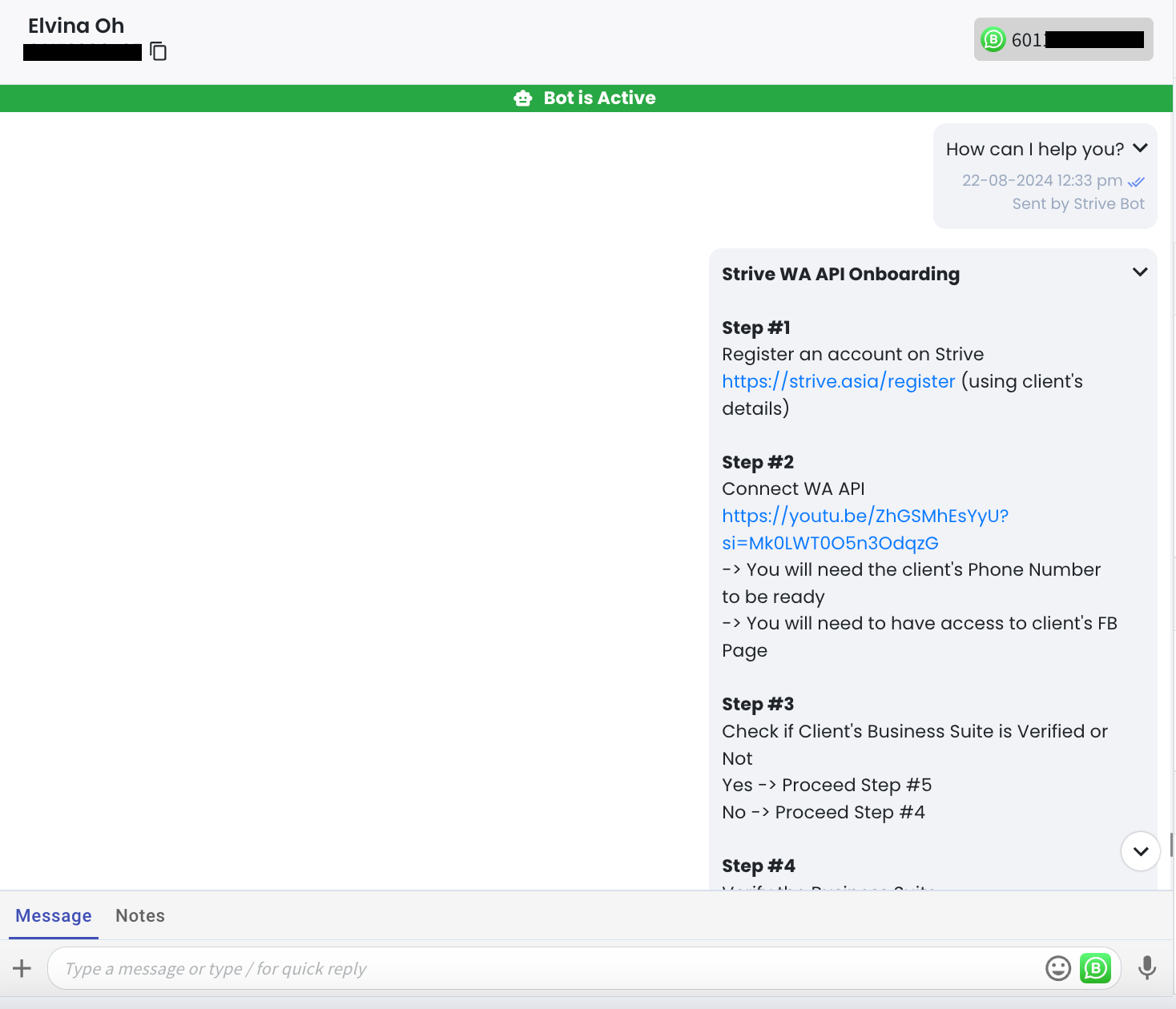Click the 'Sent by Strive Bot' label
The image size is (1176, 1009).
point(1078,203)
